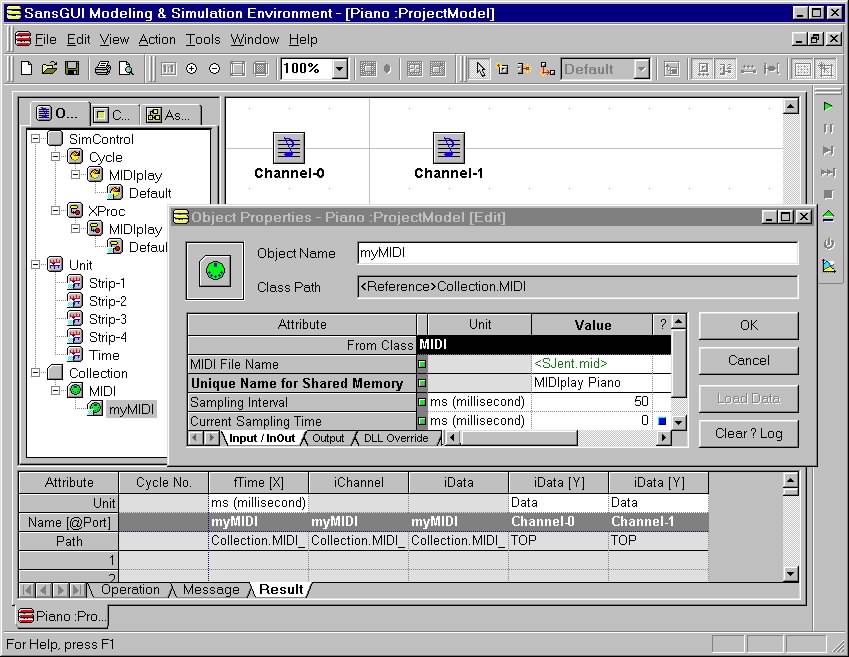Collapse the Unit tree node
The height and width of the screenshot is (657, 849).
(36, 265)
